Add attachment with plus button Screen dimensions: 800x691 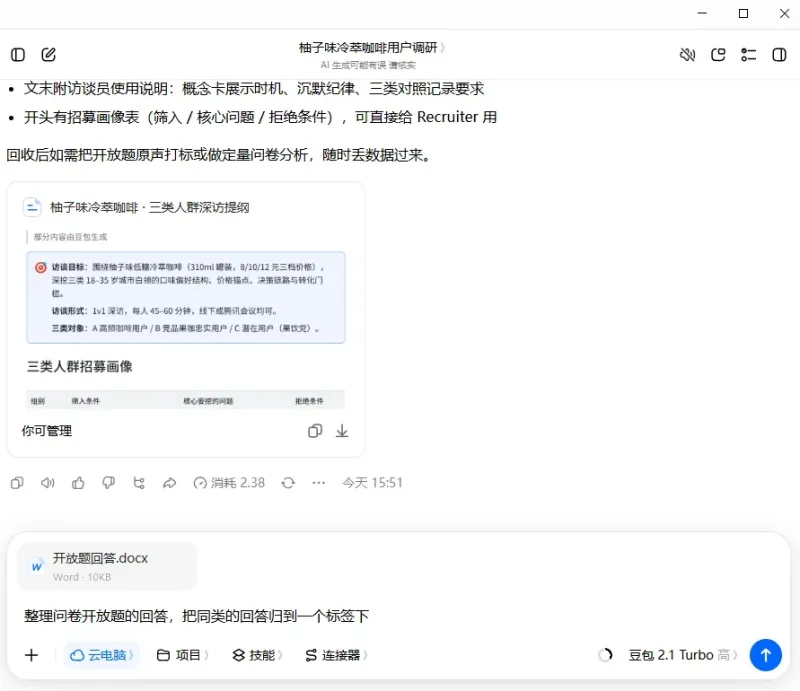32,655
